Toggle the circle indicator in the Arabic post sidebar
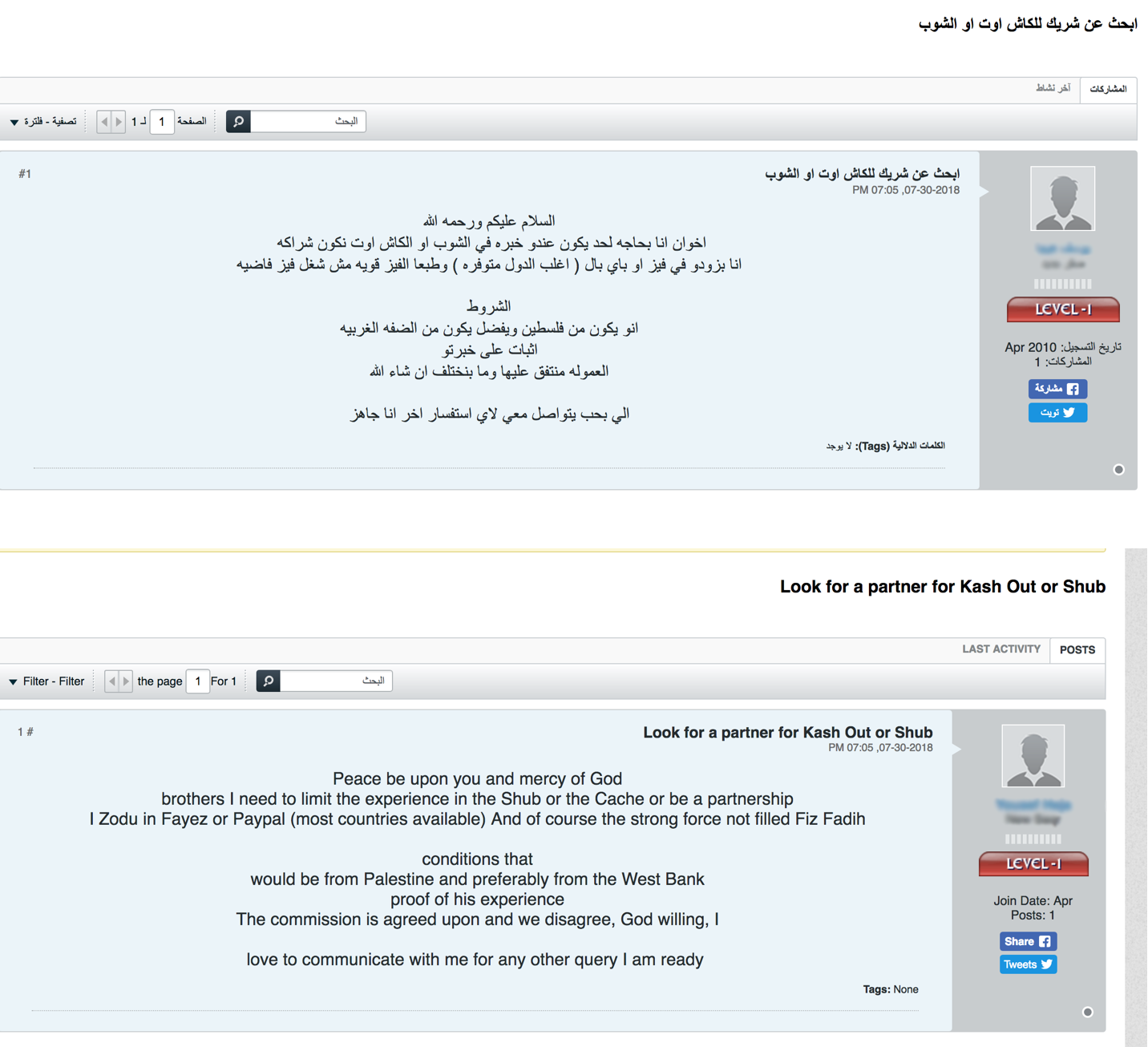This screenshot has width=1148, height=1047. click(x=1118, y=470)
